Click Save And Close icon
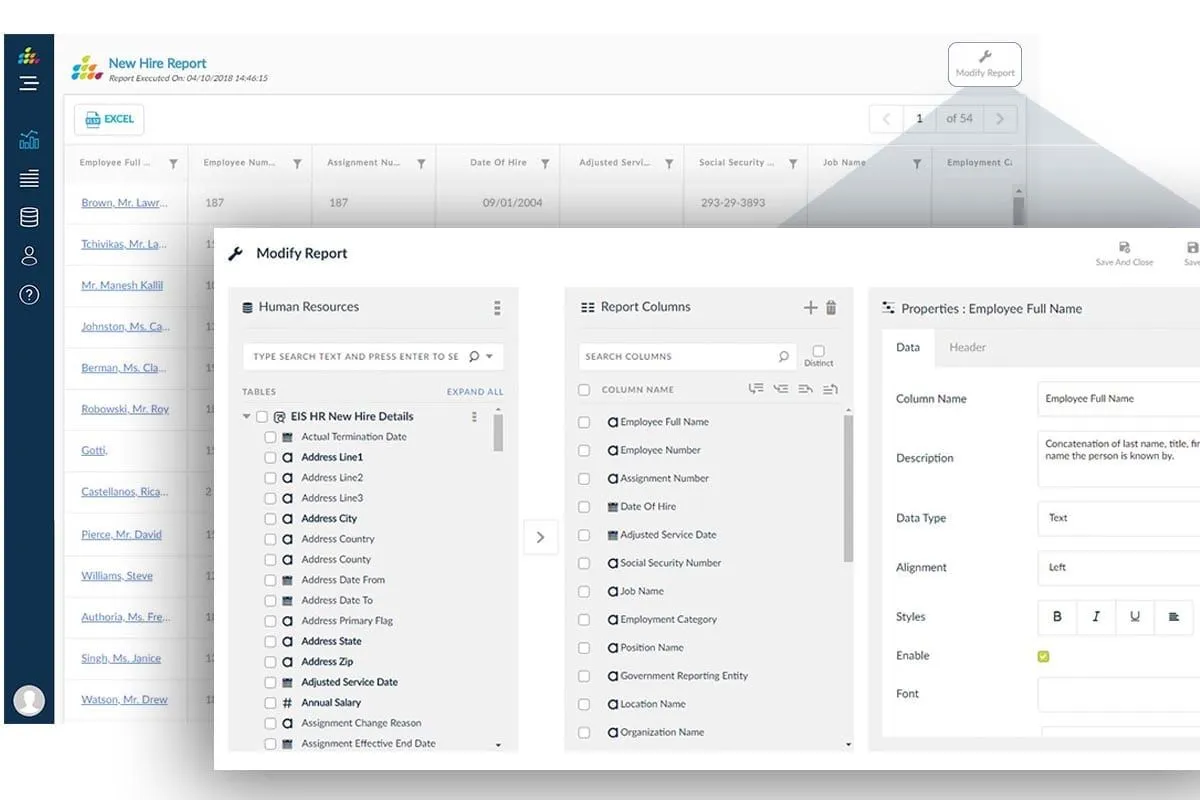1200x800 pixels. (1124, 253)
